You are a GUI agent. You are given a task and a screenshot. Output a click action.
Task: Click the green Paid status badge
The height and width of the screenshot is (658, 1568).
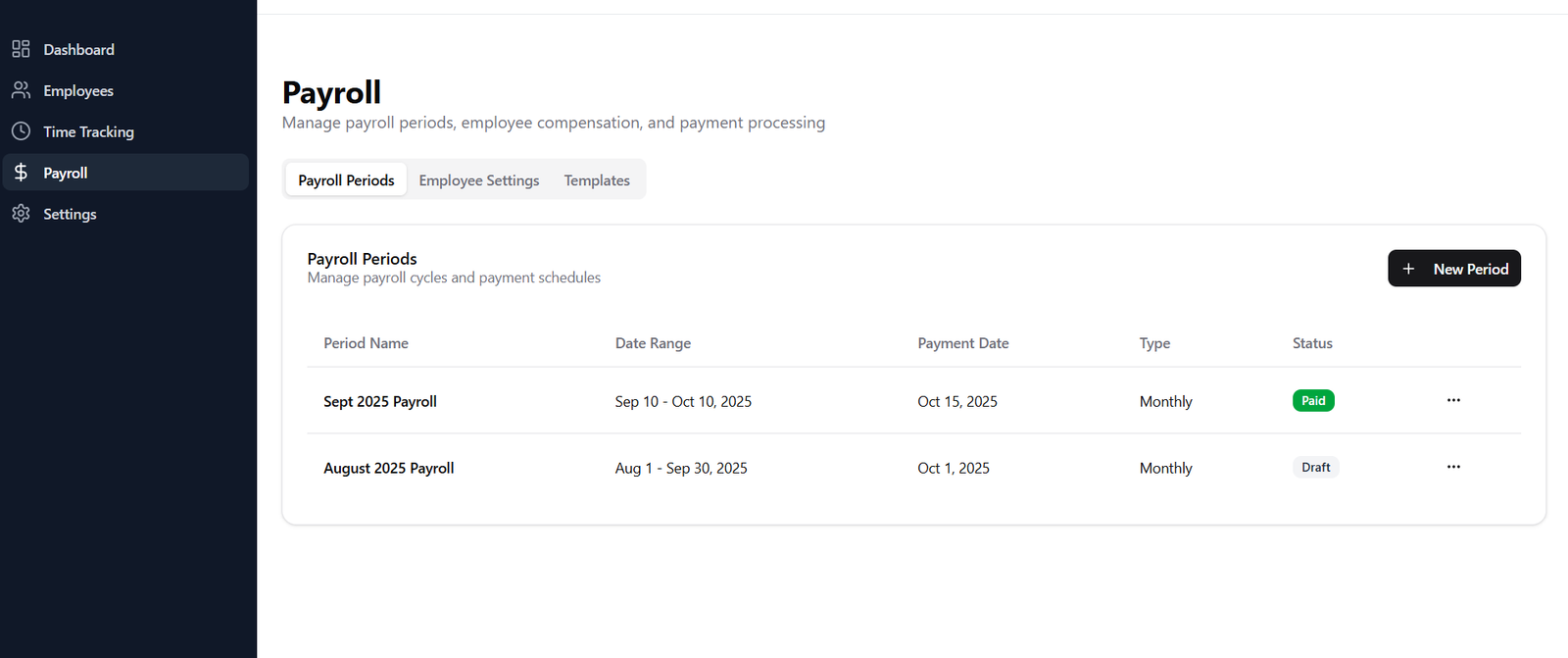click(x=1313, y=400)
